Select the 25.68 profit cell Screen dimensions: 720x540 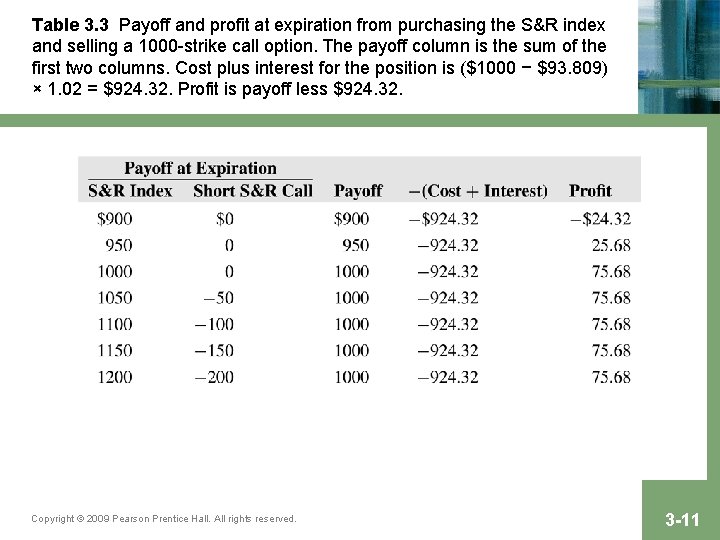point(611,245)
